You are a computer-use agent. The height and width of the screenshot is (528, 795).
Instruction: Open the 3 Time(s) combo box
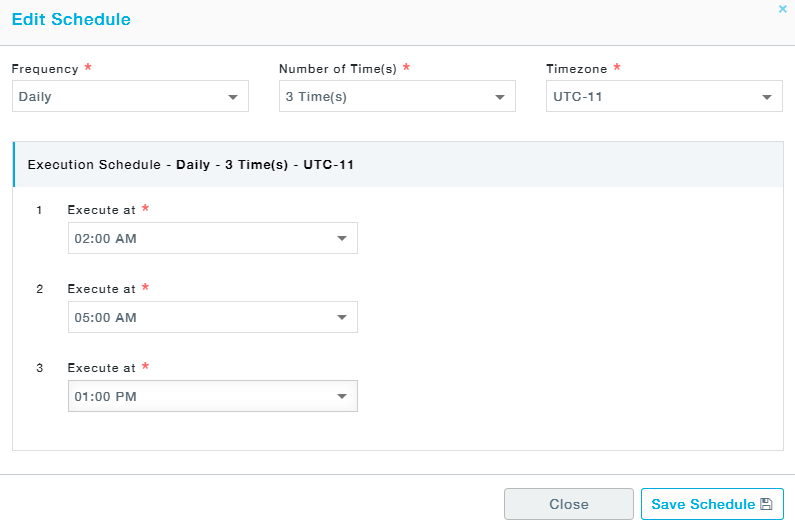pyautogui.click(x=397, y=96)
